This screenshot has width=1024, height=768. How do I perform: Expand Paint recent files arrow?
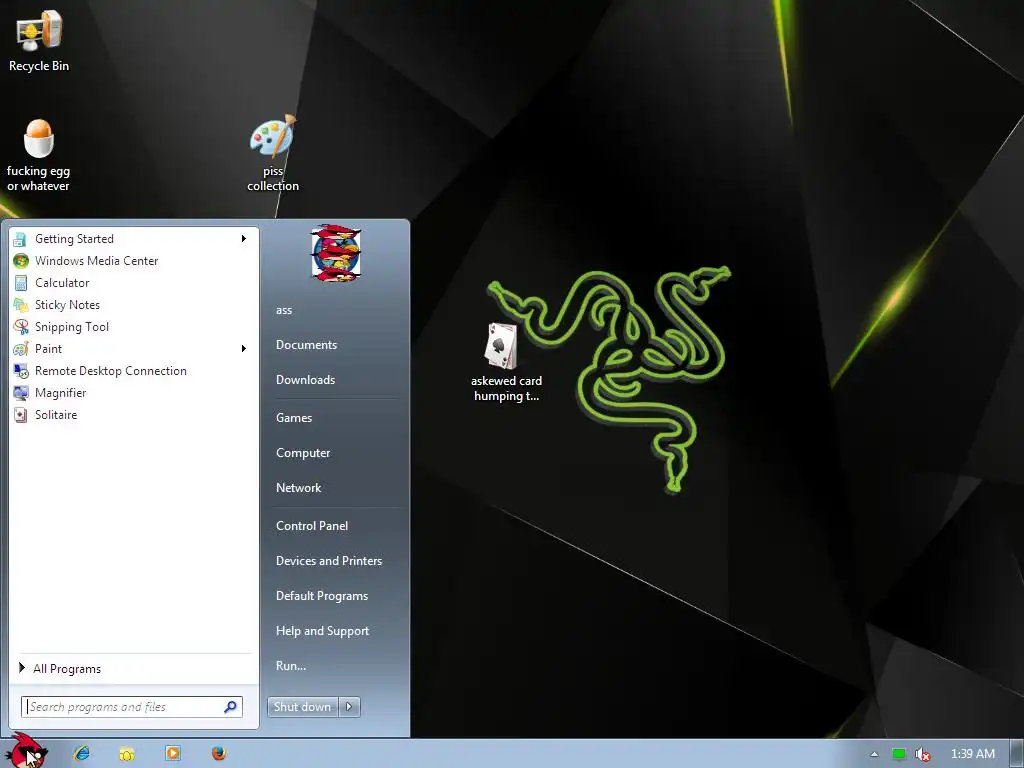[x=244, y=349]
